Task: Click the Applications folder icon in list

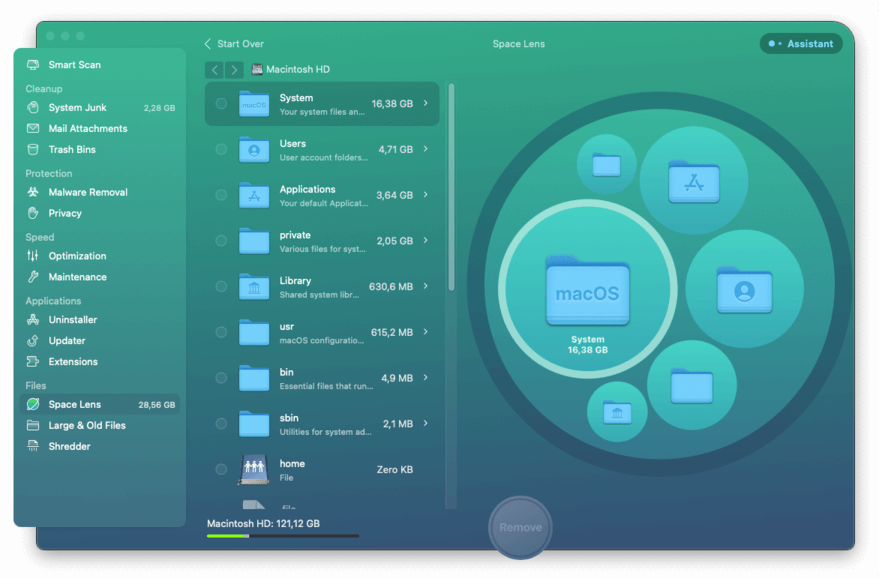Action: pyautogui.click(x=254, y=195)
